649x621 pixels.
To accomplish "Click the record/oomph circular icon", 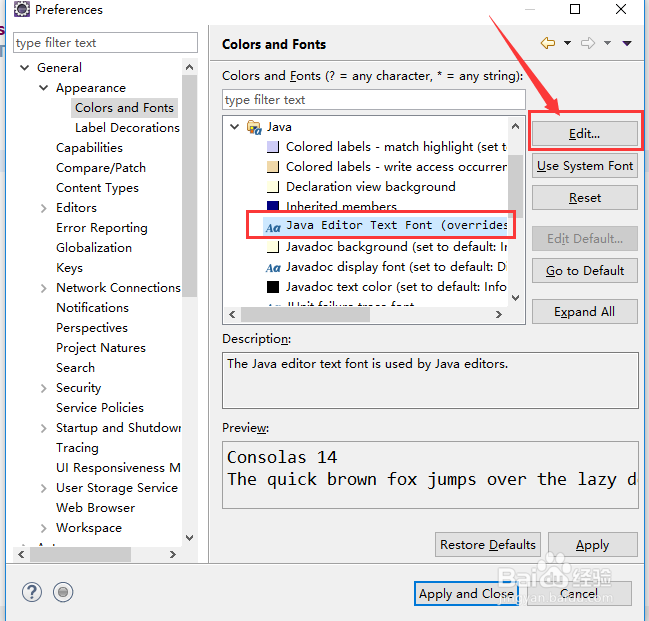I will (63, 592).
